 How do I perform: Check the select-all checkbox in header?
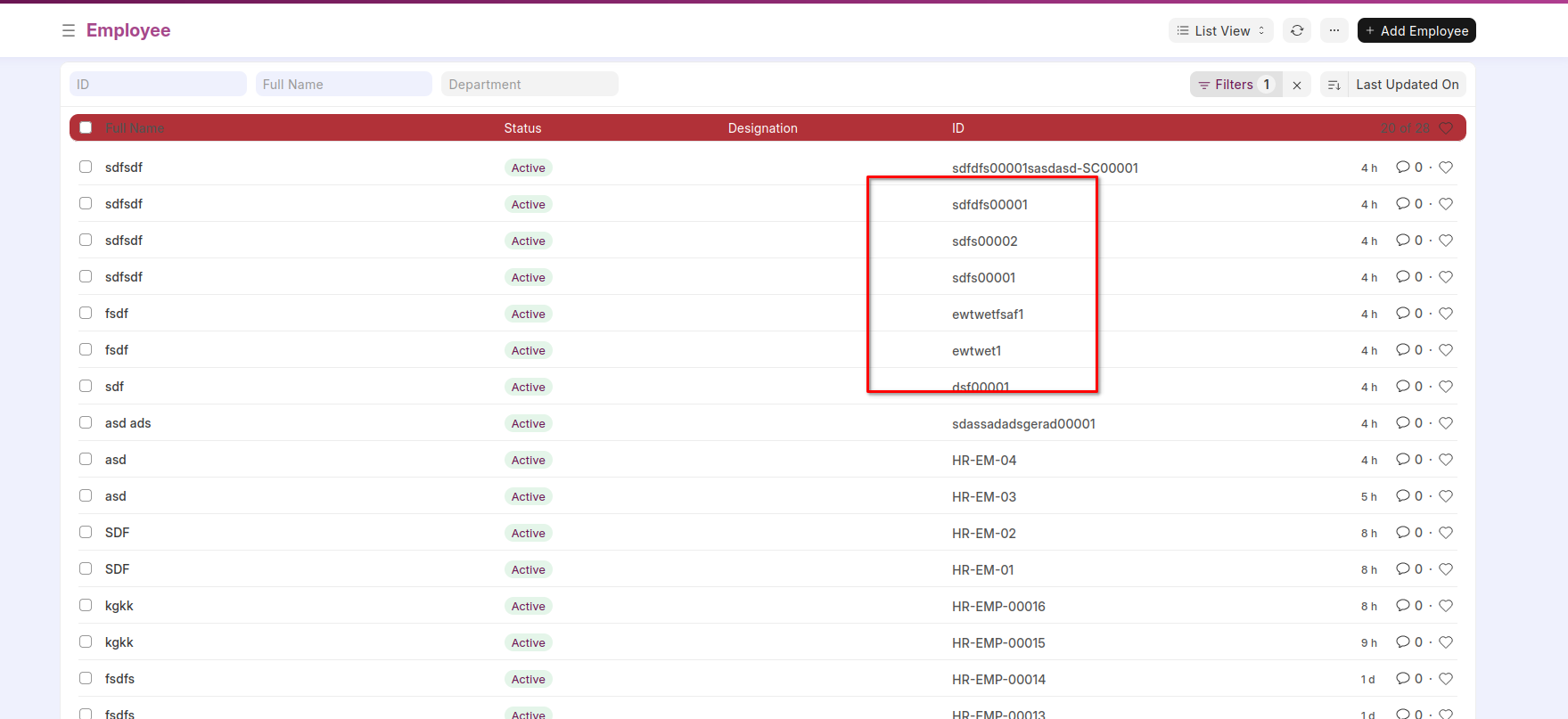coord(86,127)
